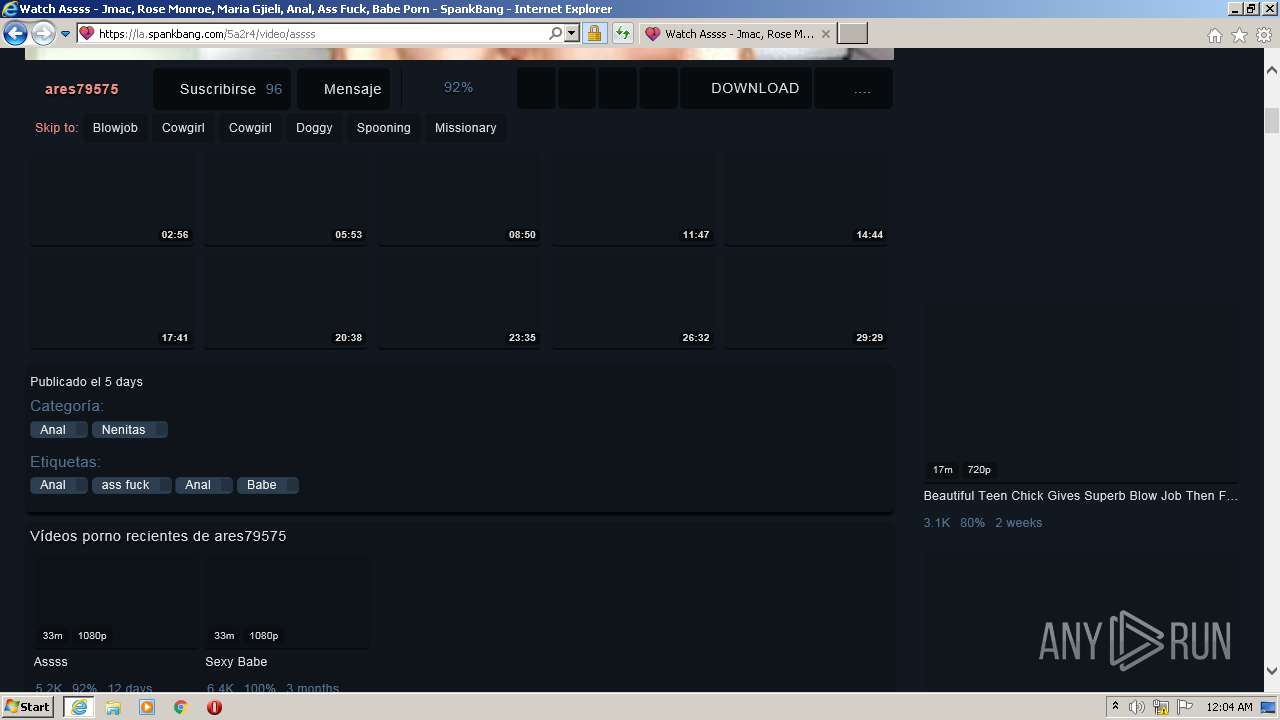Go back with the browser Back arrow
The height and width of the screenshot is (720, 1280).
(15, 34)
